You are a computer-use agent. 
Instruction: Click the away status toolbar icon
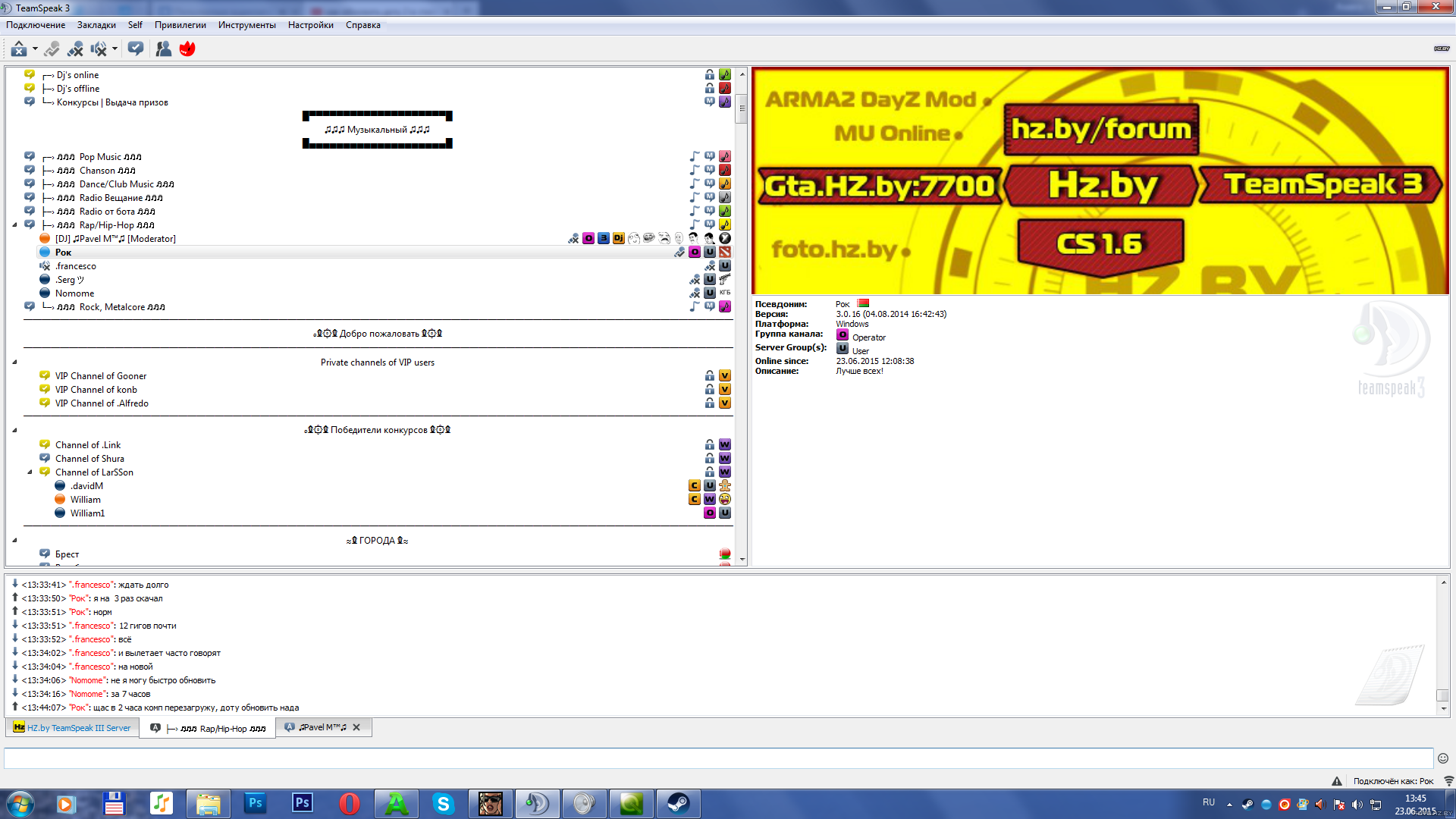click(x=19, y=49)
